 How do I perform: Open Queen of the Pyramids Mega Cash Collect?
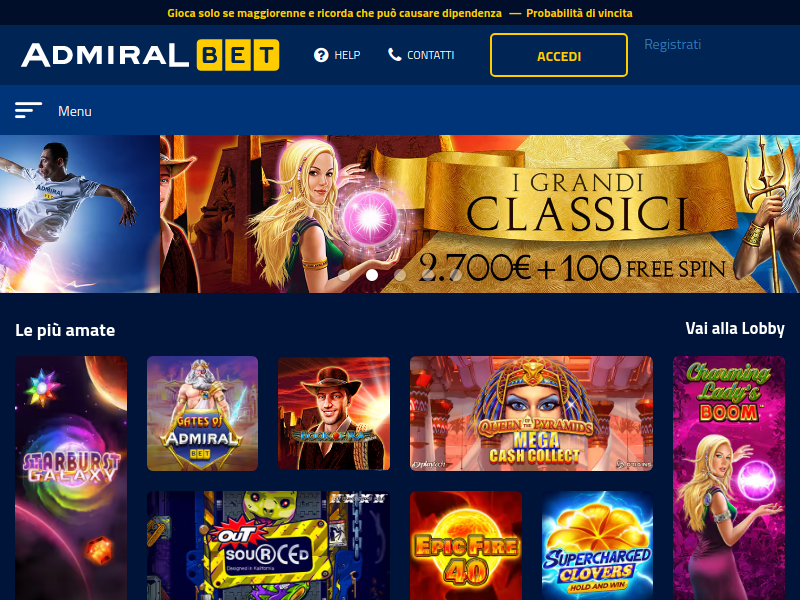[531, 413]
